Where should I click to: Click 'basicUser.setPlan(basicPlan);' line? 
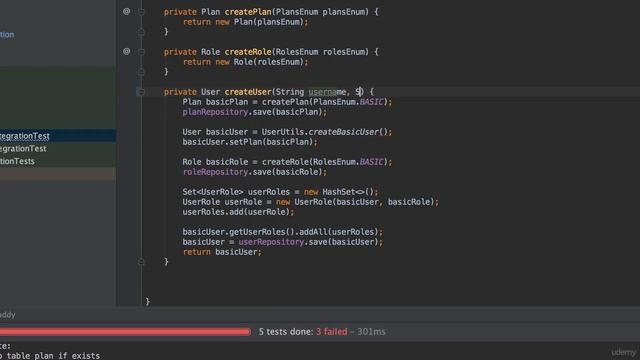[250, 142]
